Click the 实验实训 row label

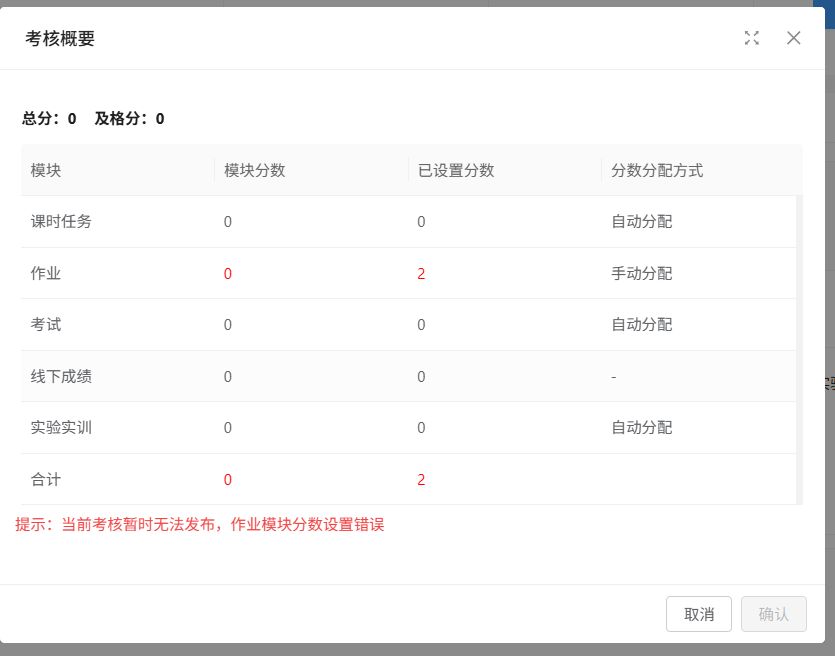61,428
